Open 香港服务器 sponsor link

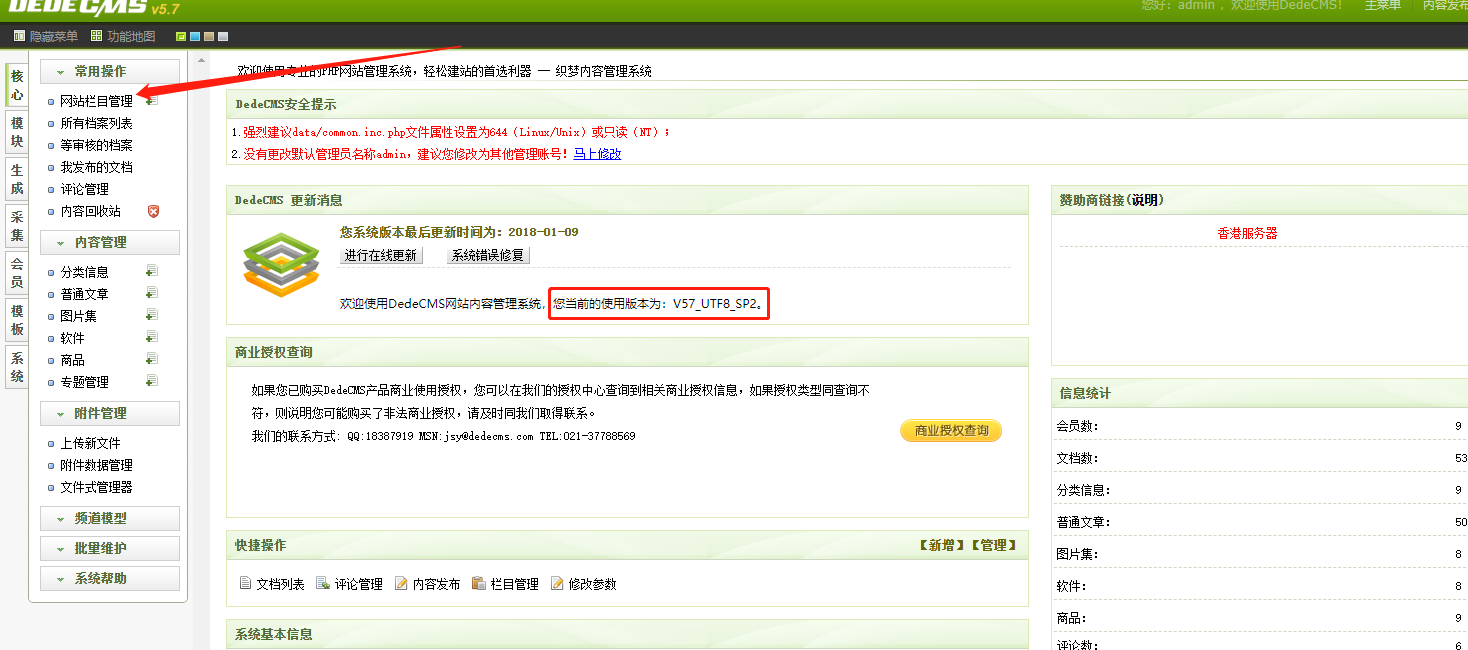pos(1247,233)
